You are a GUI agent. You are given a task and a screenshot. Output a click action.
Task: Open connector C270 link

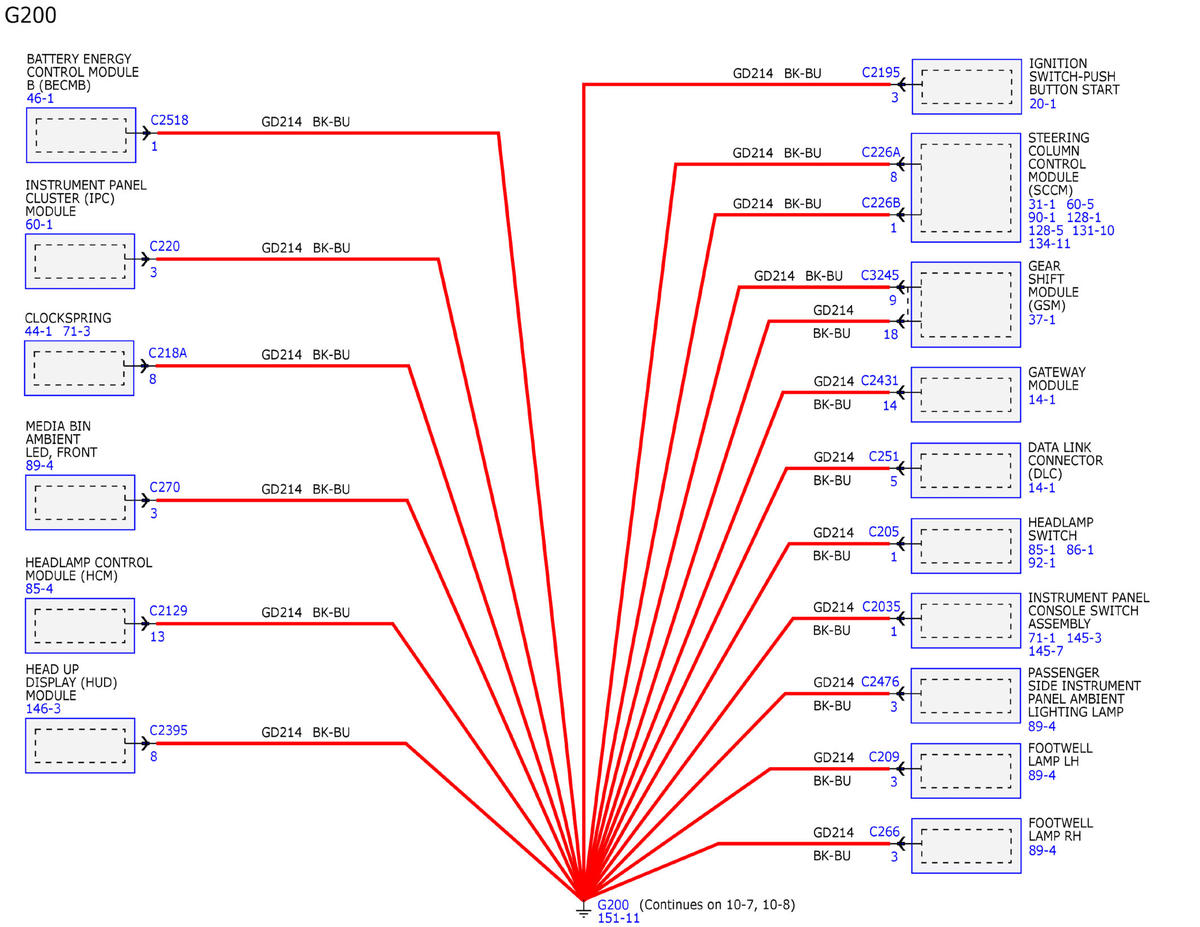(x=165, y=488)
